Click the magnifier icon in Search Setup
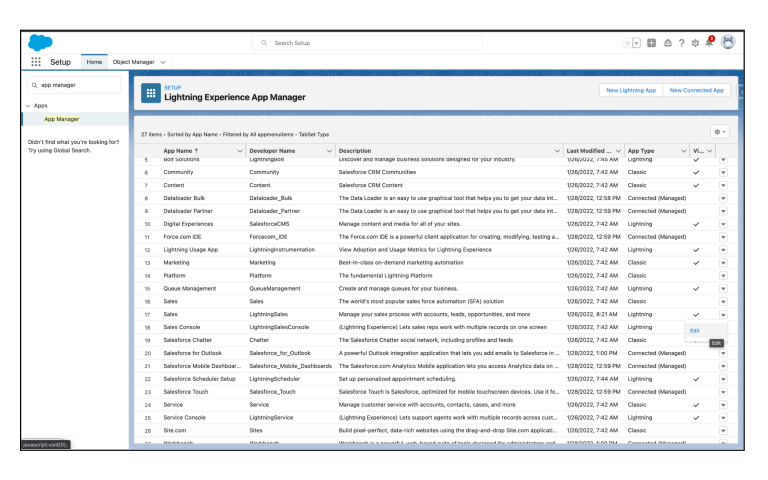The image size is (768, 480). click(x=264, y=43)
